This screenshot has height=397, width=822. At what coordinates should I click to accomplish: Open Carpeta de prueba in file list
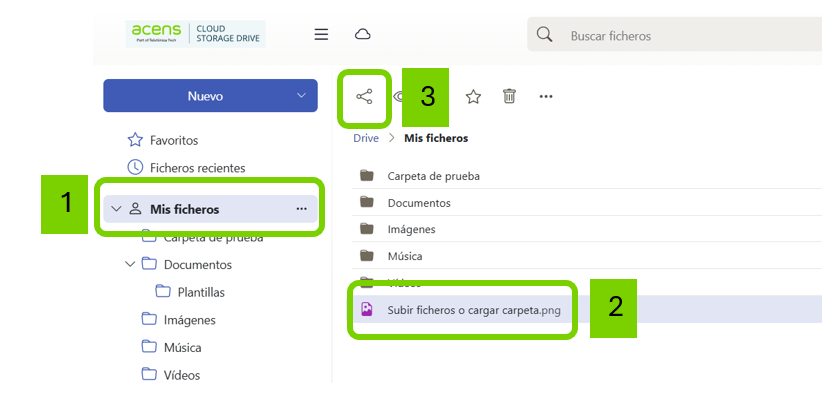point(434,176)
